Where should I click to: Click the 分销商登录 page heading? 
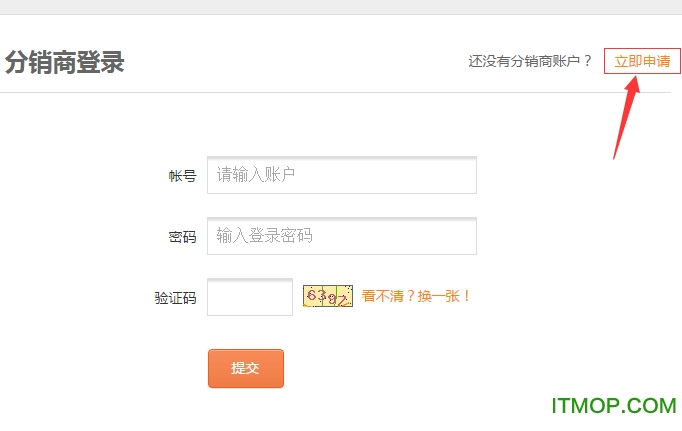[65, 62]
